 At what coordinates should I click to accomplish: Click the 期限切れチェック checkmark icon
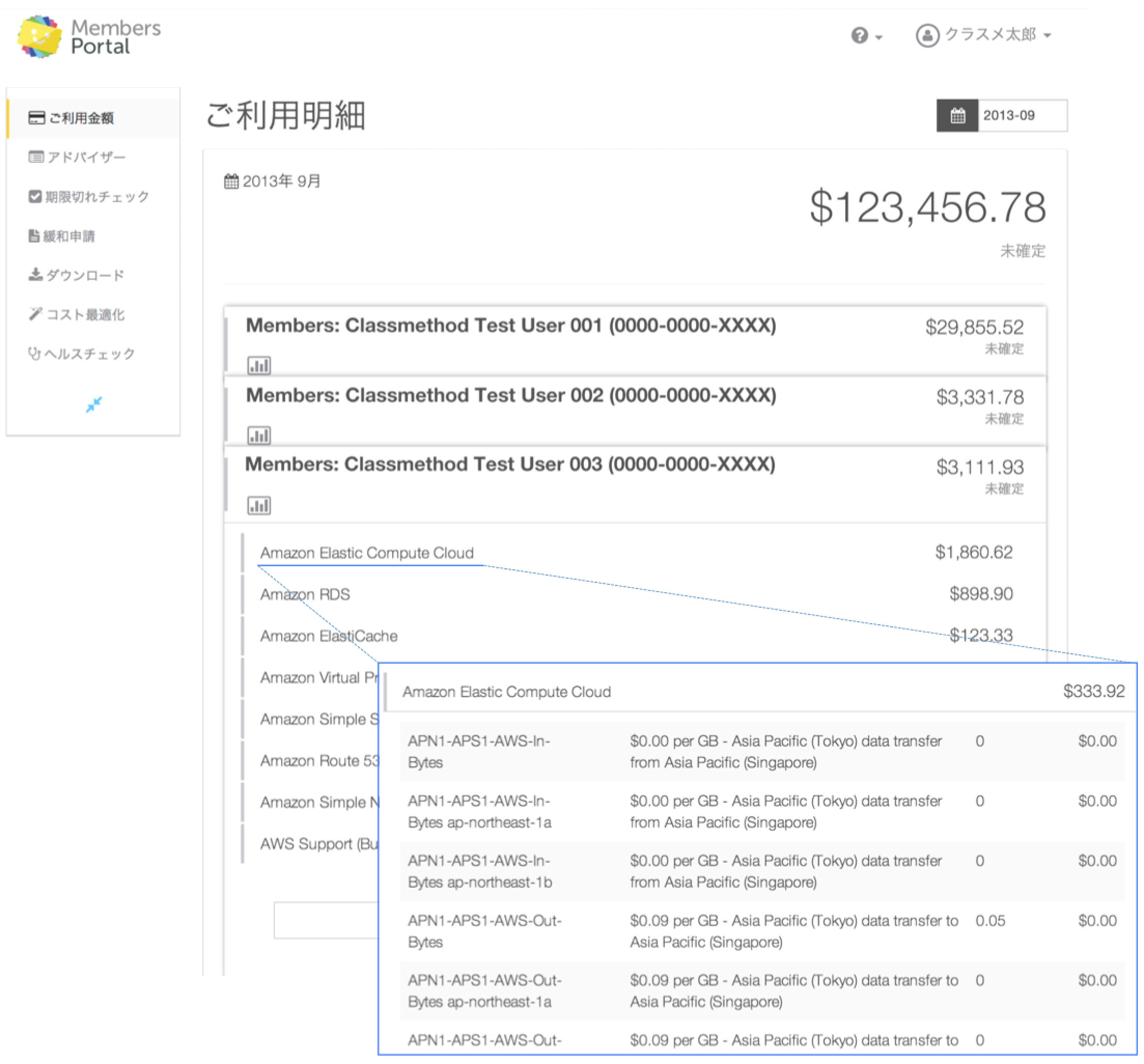click(x=35, y=196)
